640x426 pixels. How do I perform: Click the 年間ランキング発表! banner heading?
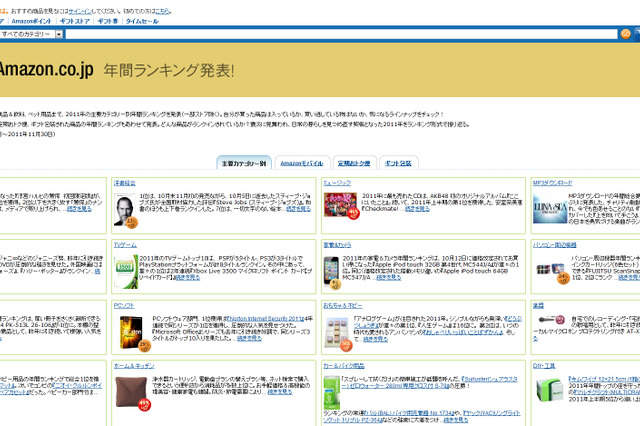(x=169, y=71)
